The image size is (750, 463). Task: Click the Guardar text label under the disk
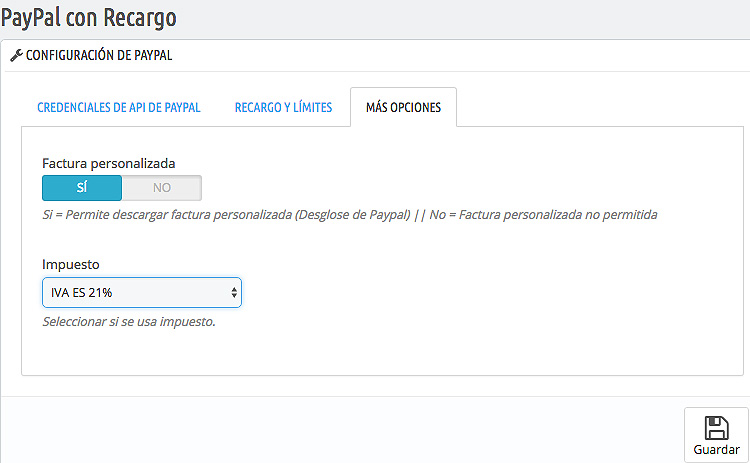[x=716, y=450]
